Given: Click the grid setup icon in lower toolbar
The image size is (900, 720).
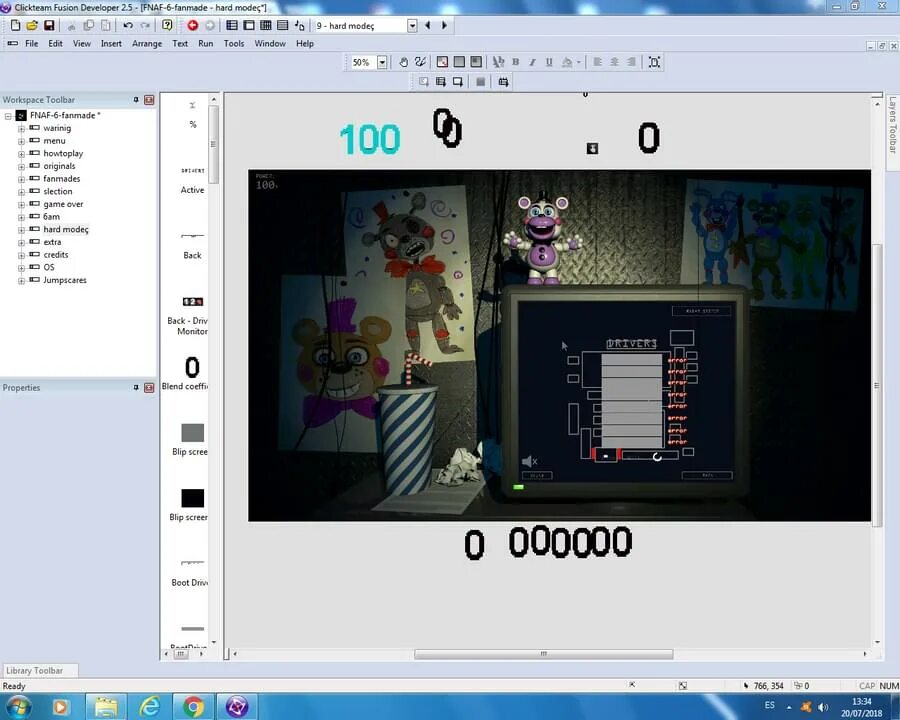Looking at the screenshot, I should point(503,82).
